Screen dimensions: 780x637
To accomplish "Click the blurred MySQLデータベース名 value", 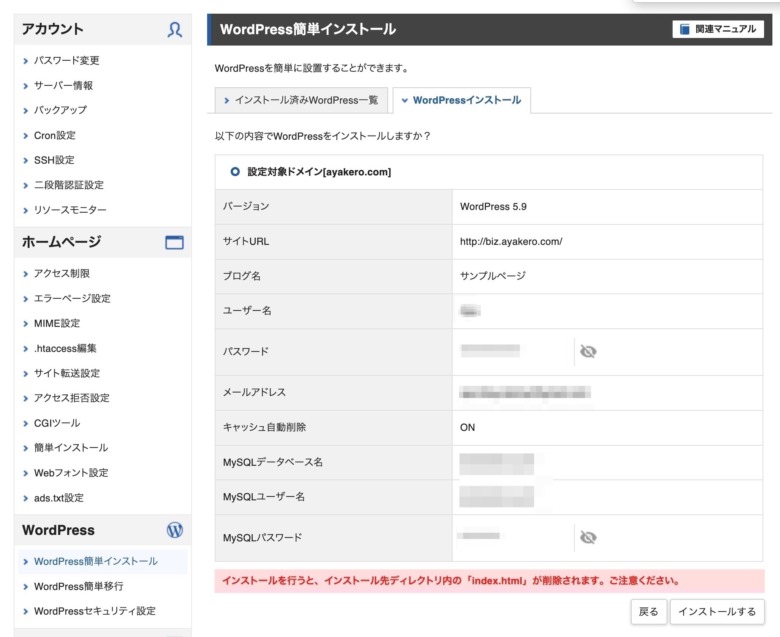I will pyautogui.click(x=496, y=463).
